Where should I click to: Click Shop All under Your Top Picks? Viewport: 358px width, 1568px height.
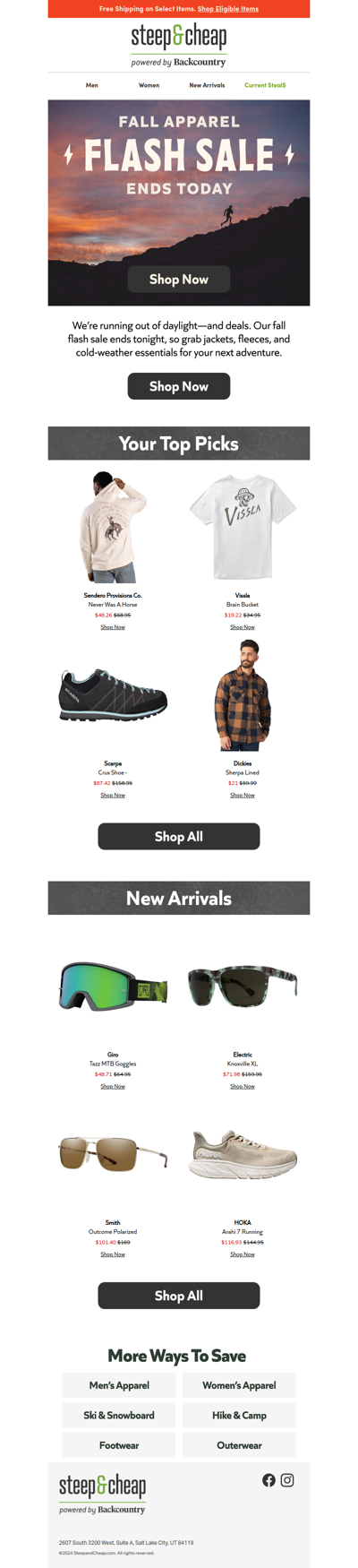coord(179,837)
